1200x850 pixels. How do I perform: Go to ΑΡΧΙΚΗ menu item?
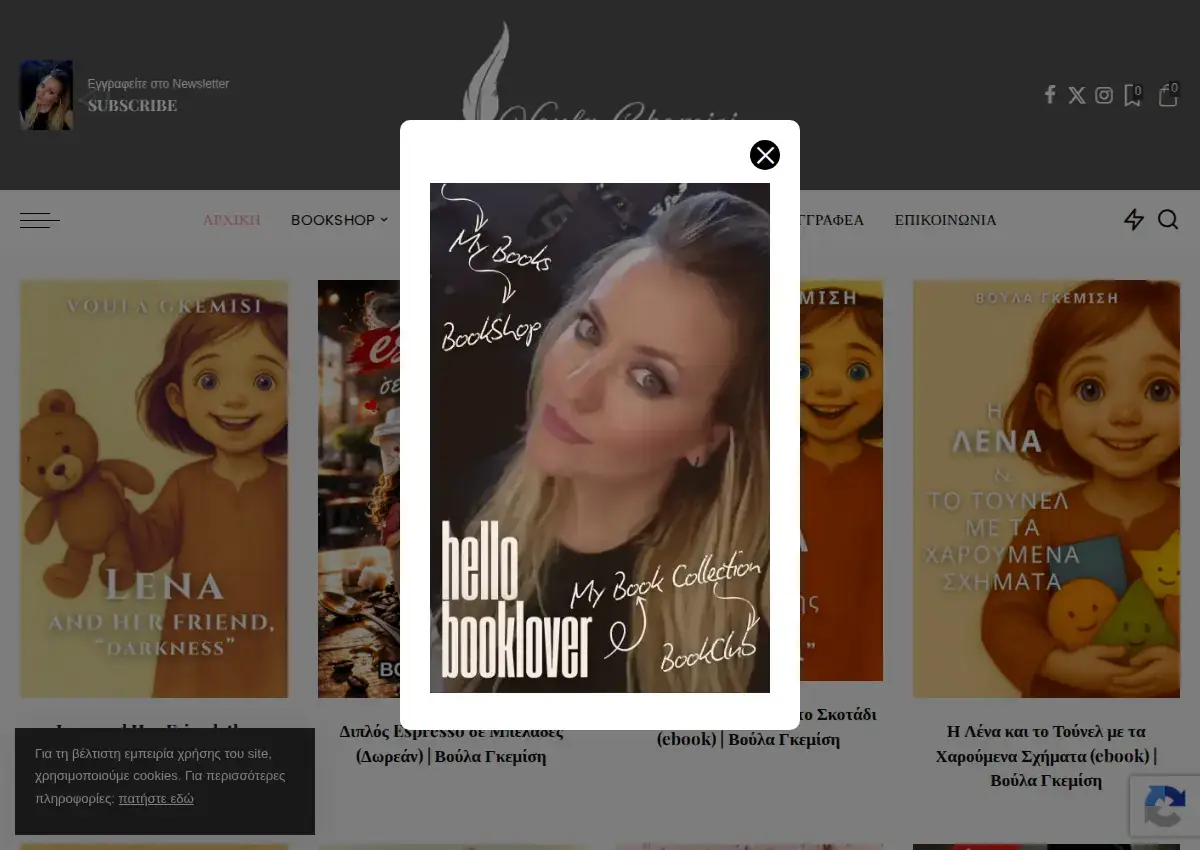pos(232,220)
